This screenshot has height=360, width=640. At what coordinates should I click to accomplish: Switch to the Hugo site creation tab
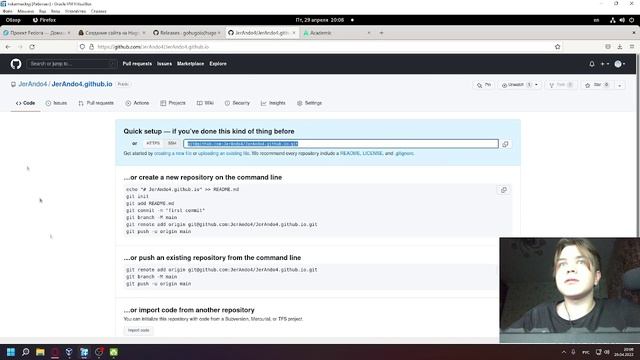tap(111, 33)
